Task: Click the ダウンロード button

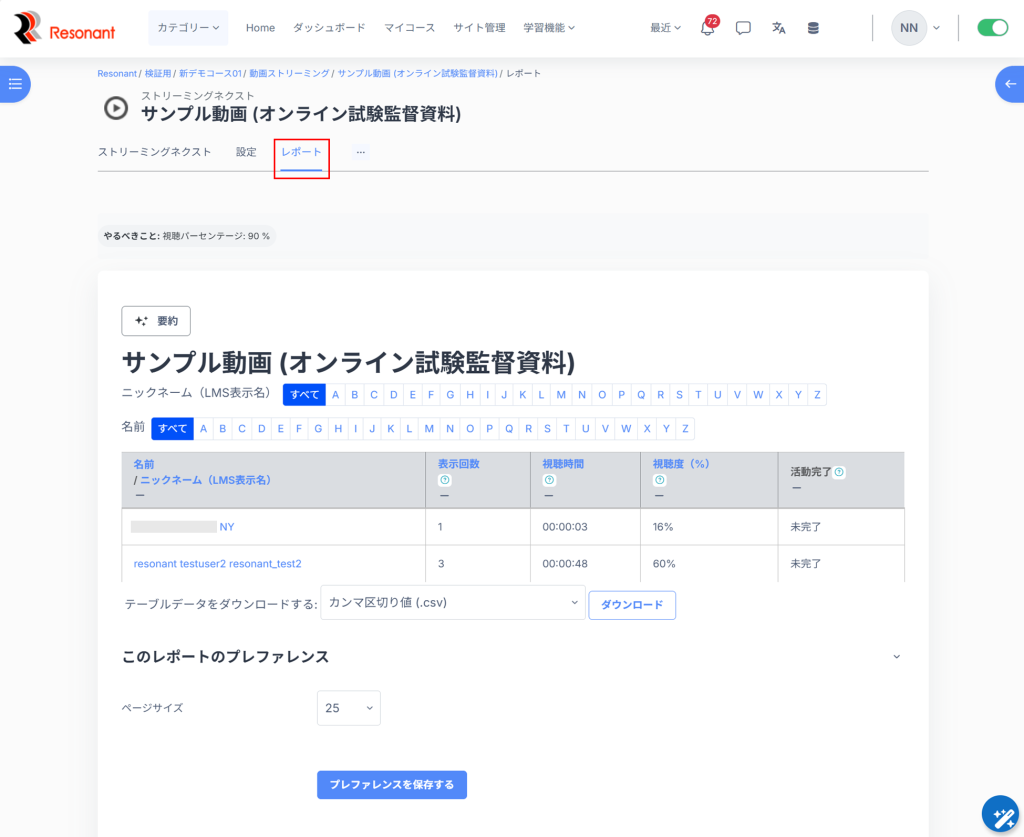Action: (631, 605)
